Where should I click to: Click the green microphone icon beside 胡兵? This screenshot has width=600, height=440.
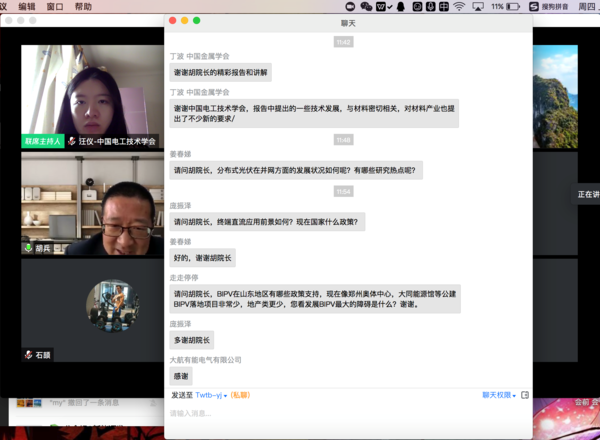(28, 248)
